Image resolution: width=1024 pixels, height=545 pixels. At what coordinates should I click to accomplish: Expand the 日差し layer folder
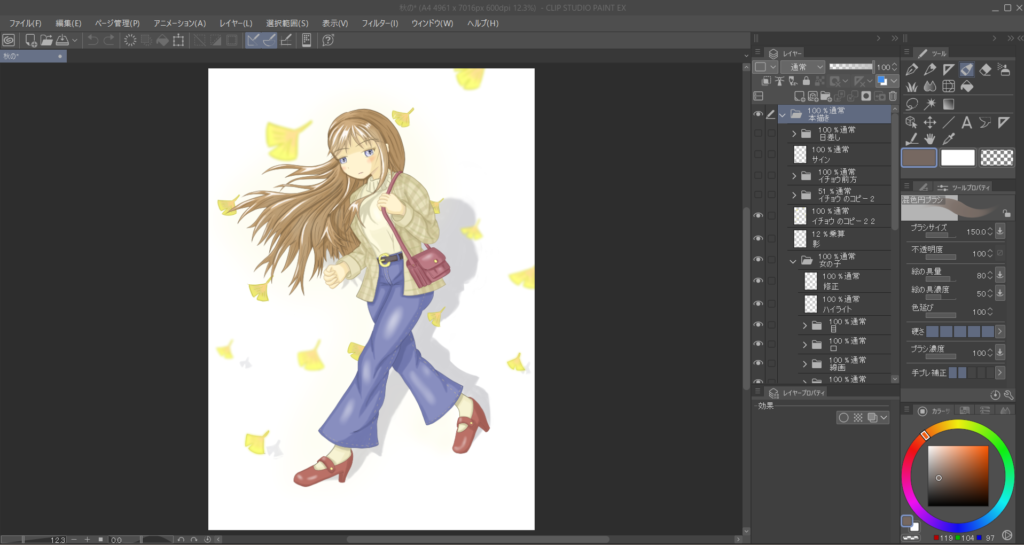(x=794, y=133)
